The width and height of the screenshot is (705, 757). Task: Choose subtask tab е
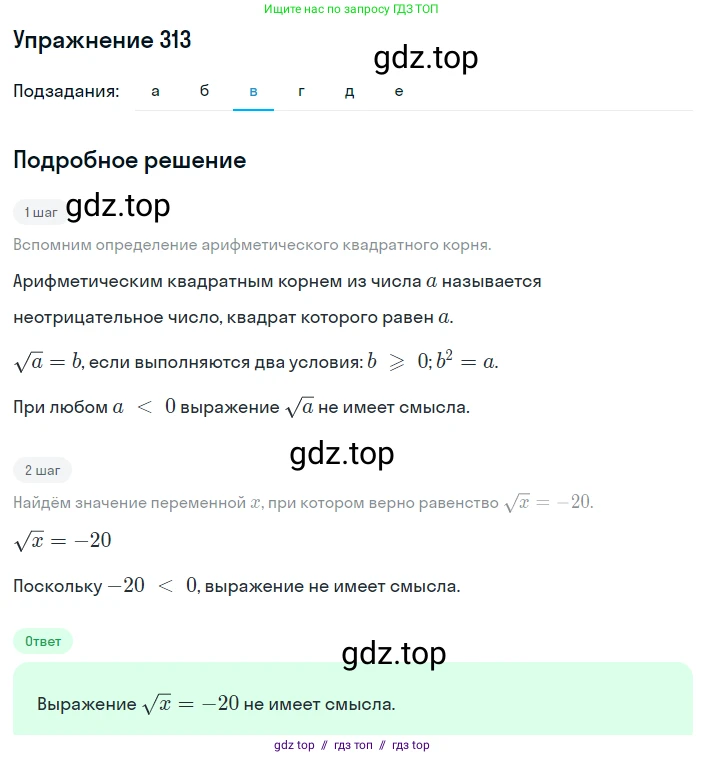coord(399,91)
